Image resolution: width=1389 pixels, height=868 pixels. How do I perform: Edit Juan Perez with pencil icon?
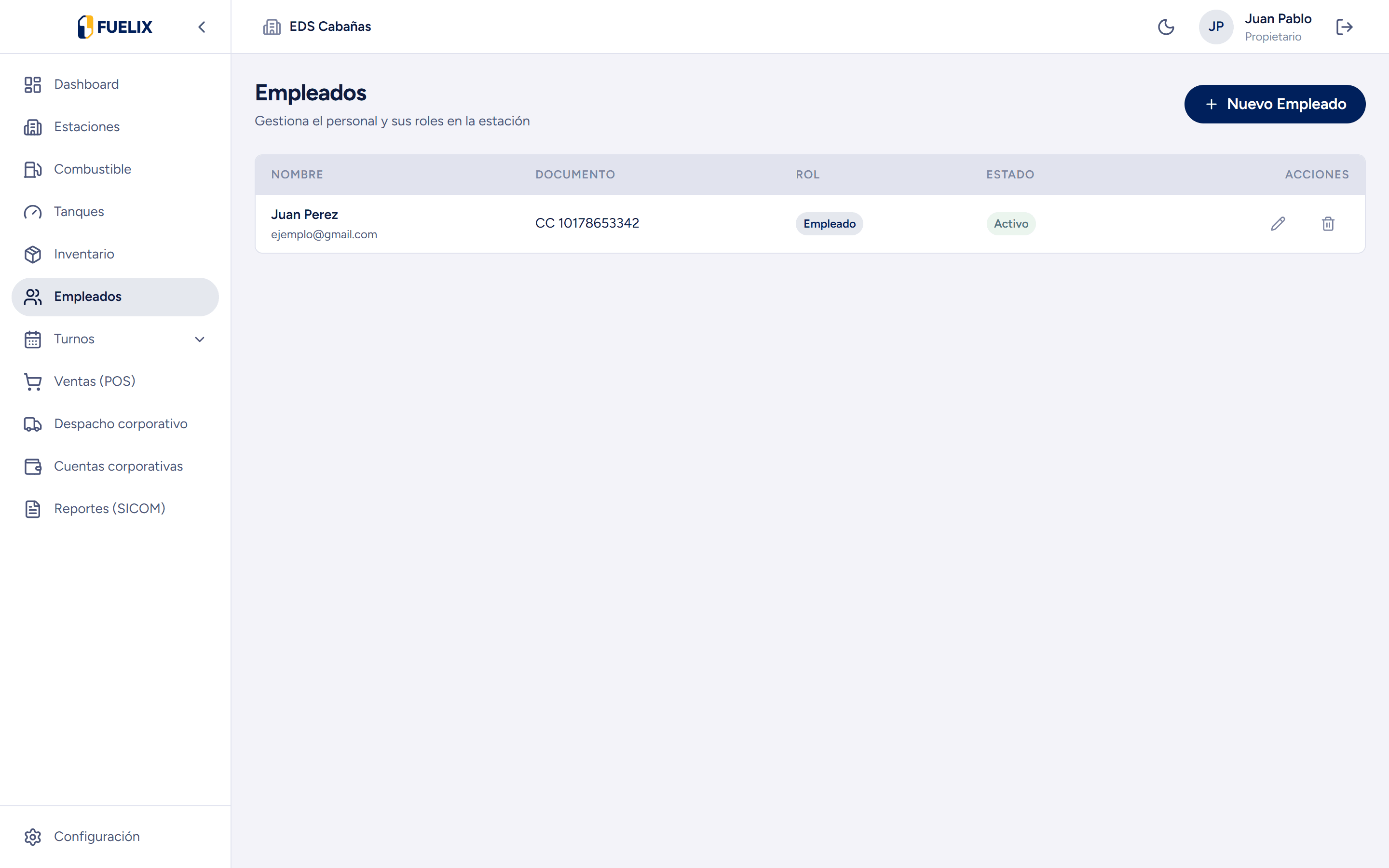[x=1278, y=224]
